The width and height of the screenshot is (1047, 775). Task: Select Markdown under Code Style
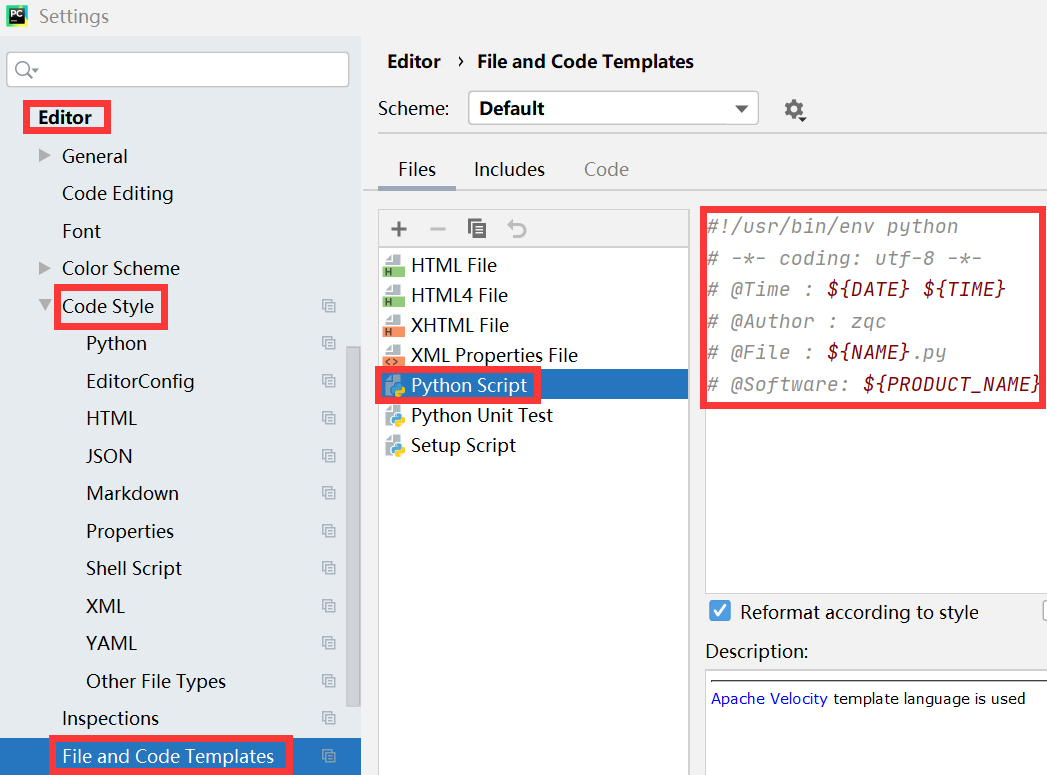click(x=132, y=493)
